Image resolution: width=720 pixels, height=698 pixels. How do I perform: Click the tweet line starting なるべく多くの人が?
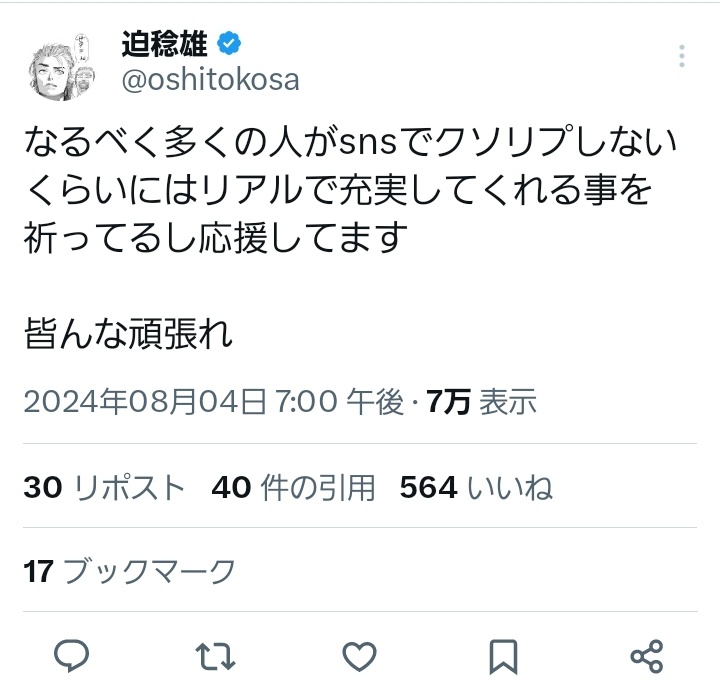351,141
